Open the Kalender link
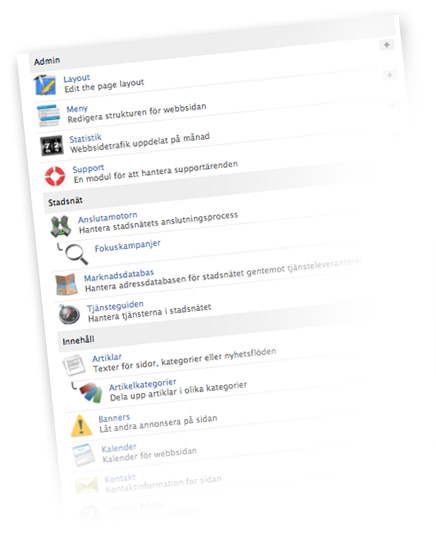 (x=119, y=448)
